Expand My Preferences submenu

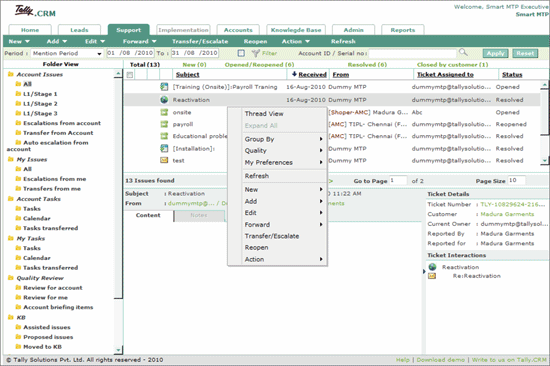pos(283,162)
